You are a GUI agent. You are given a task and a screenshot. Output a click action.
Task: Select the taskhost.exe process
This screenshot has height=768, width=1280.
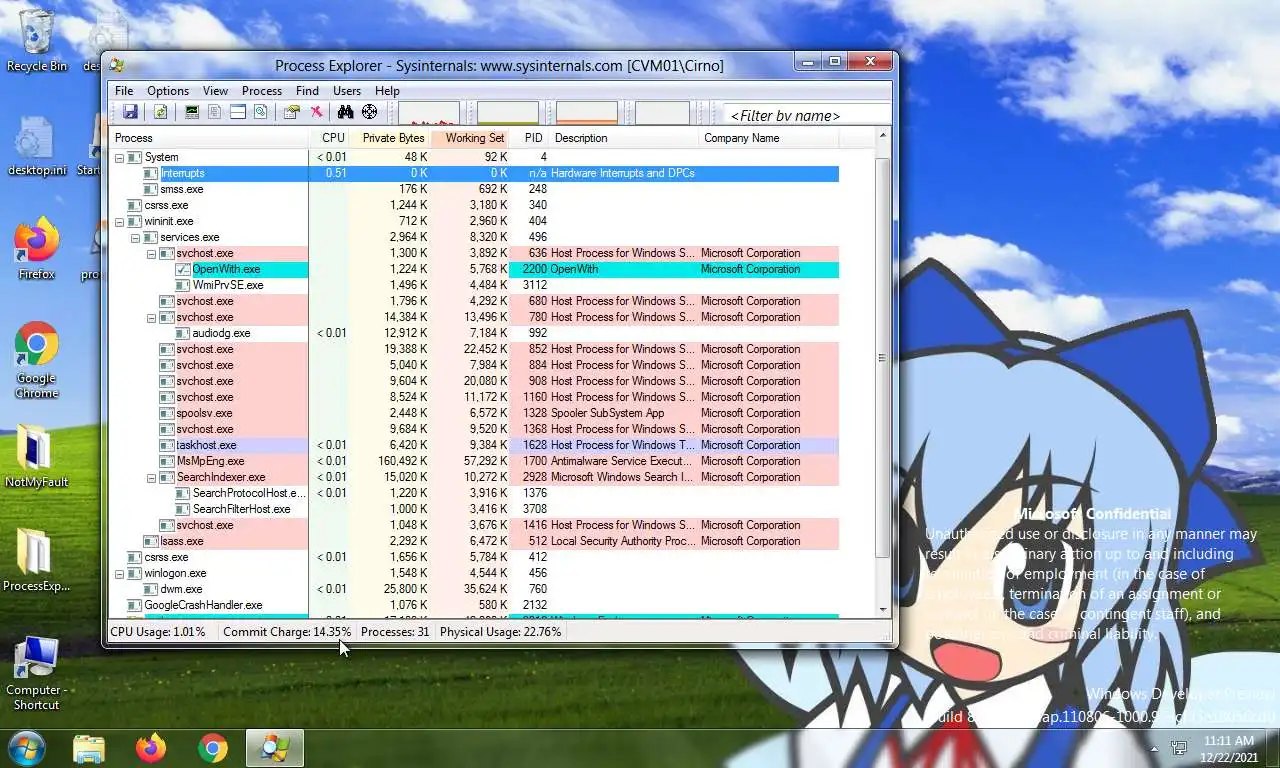click(x=474, y=445)
